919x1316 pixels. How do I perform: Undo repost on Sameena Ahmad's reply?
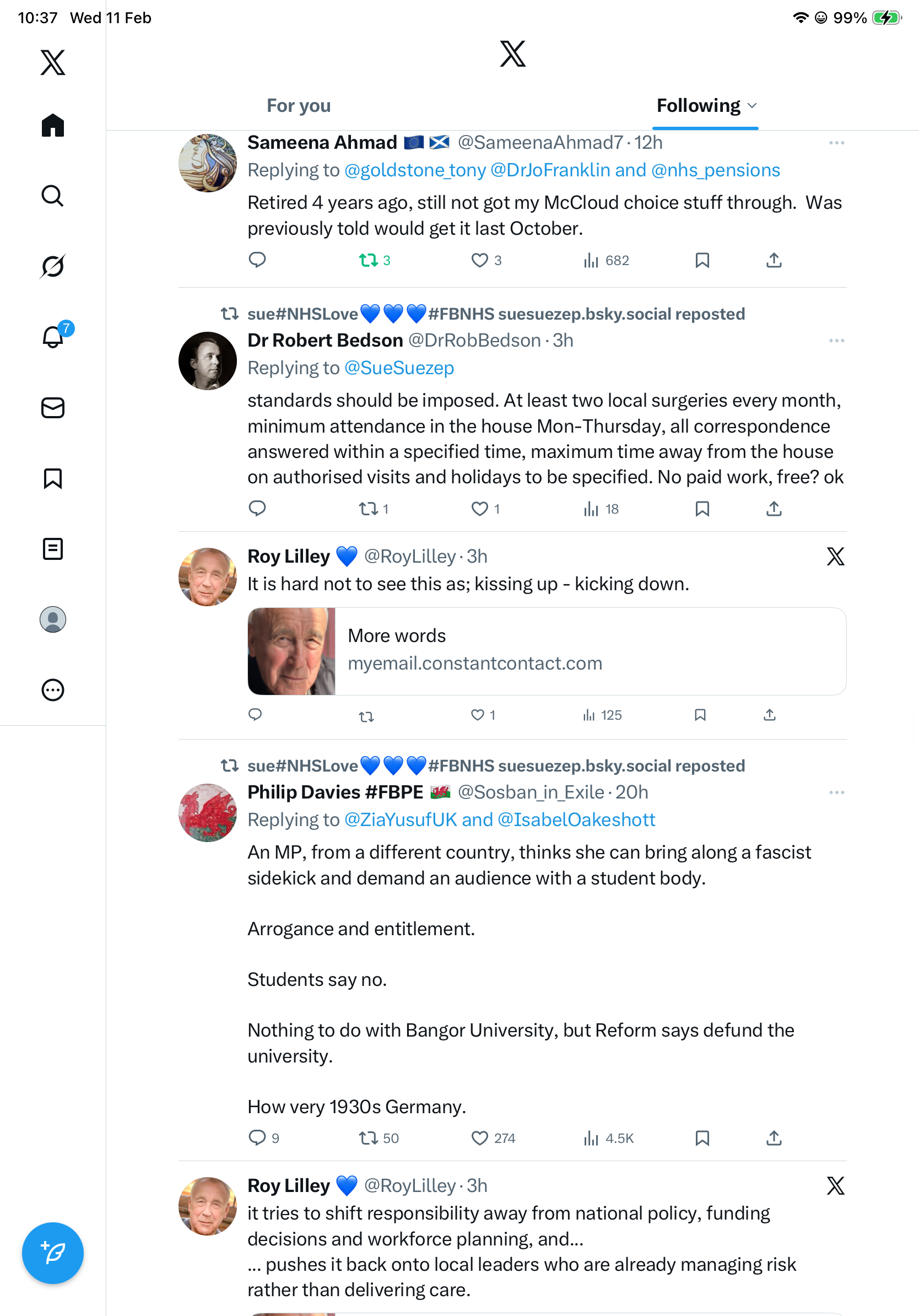(369, 261)
